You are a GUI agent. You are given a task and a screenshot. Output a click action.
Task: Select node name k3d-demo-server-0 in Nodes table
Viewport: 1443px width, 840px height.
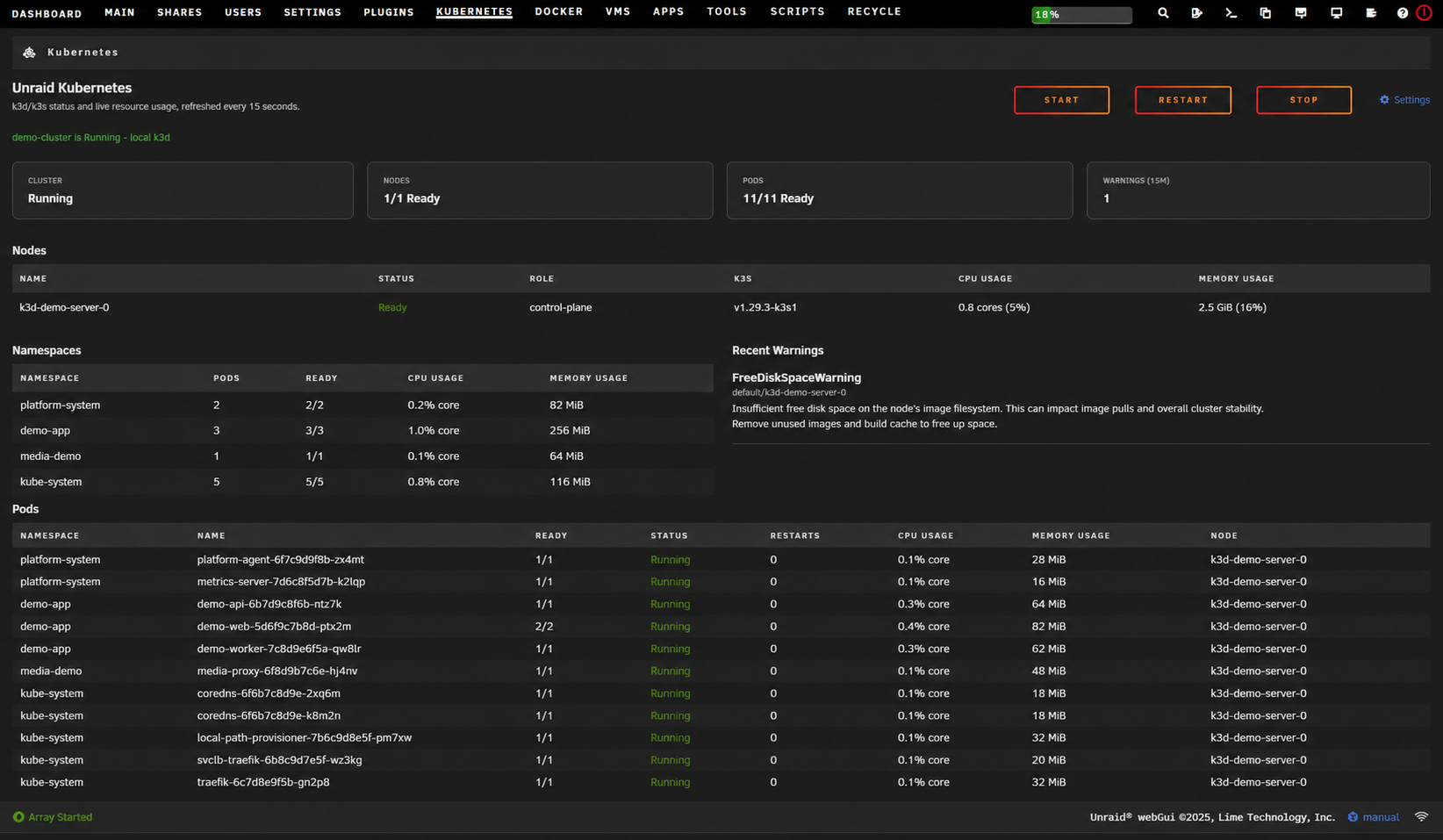pyautogui.click(x=64, y=307)
